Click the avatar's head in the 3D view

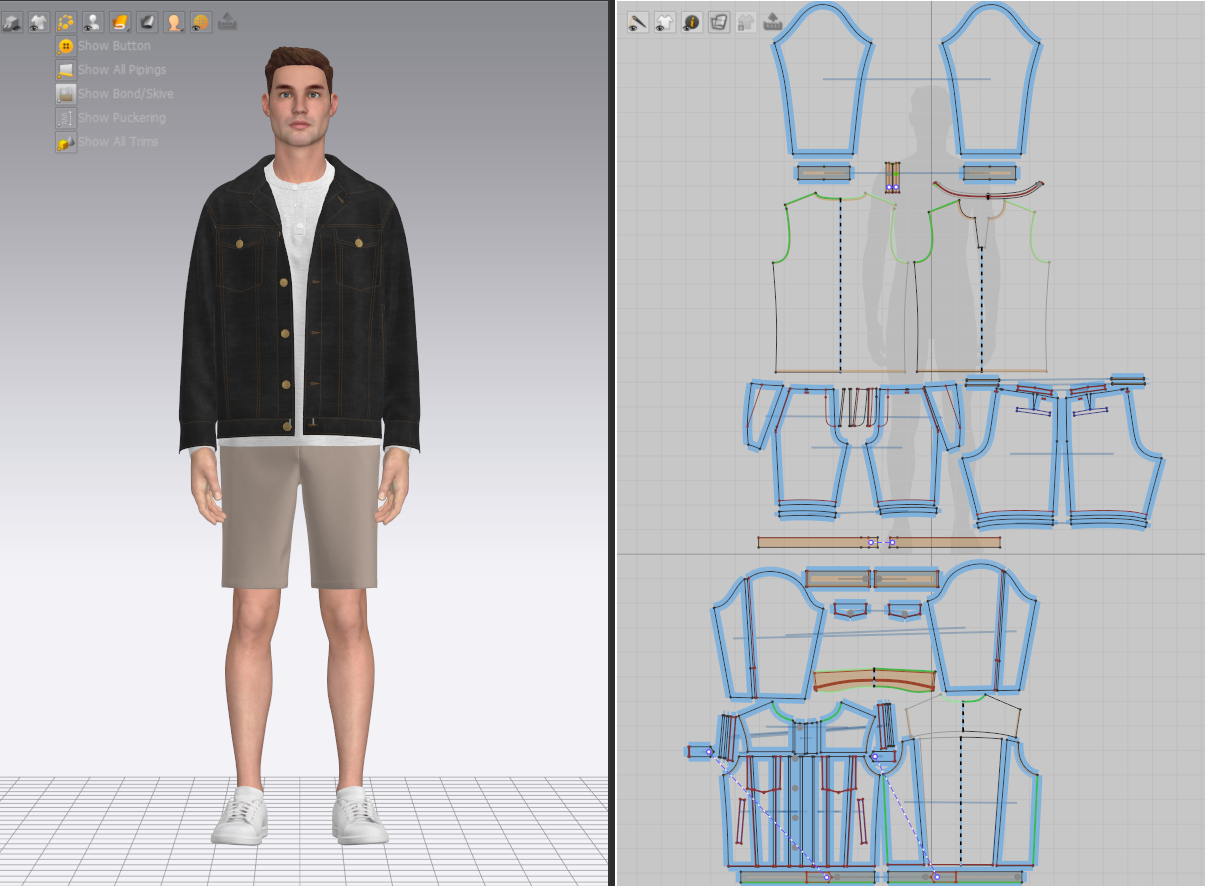[x=298, y=95]
